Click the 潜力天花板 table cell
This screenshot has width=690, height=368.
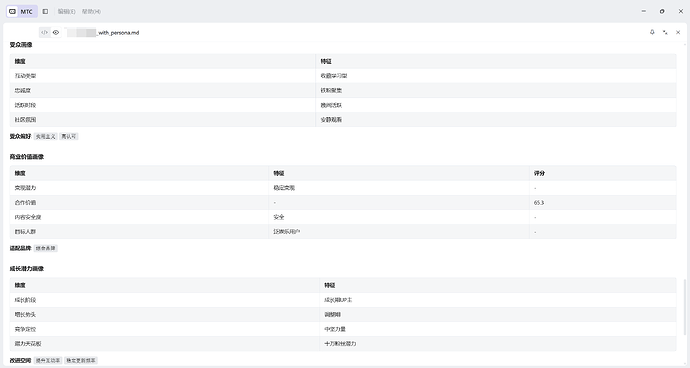(x=165, y=343)
